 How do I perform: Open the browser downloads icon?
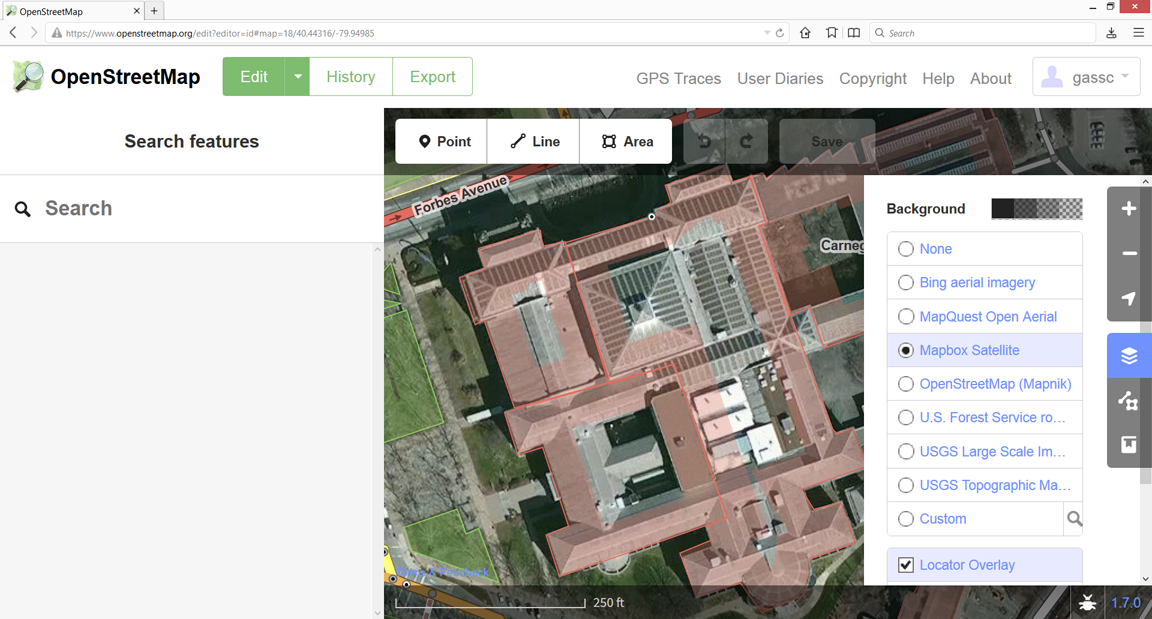tap(1111, 33)
